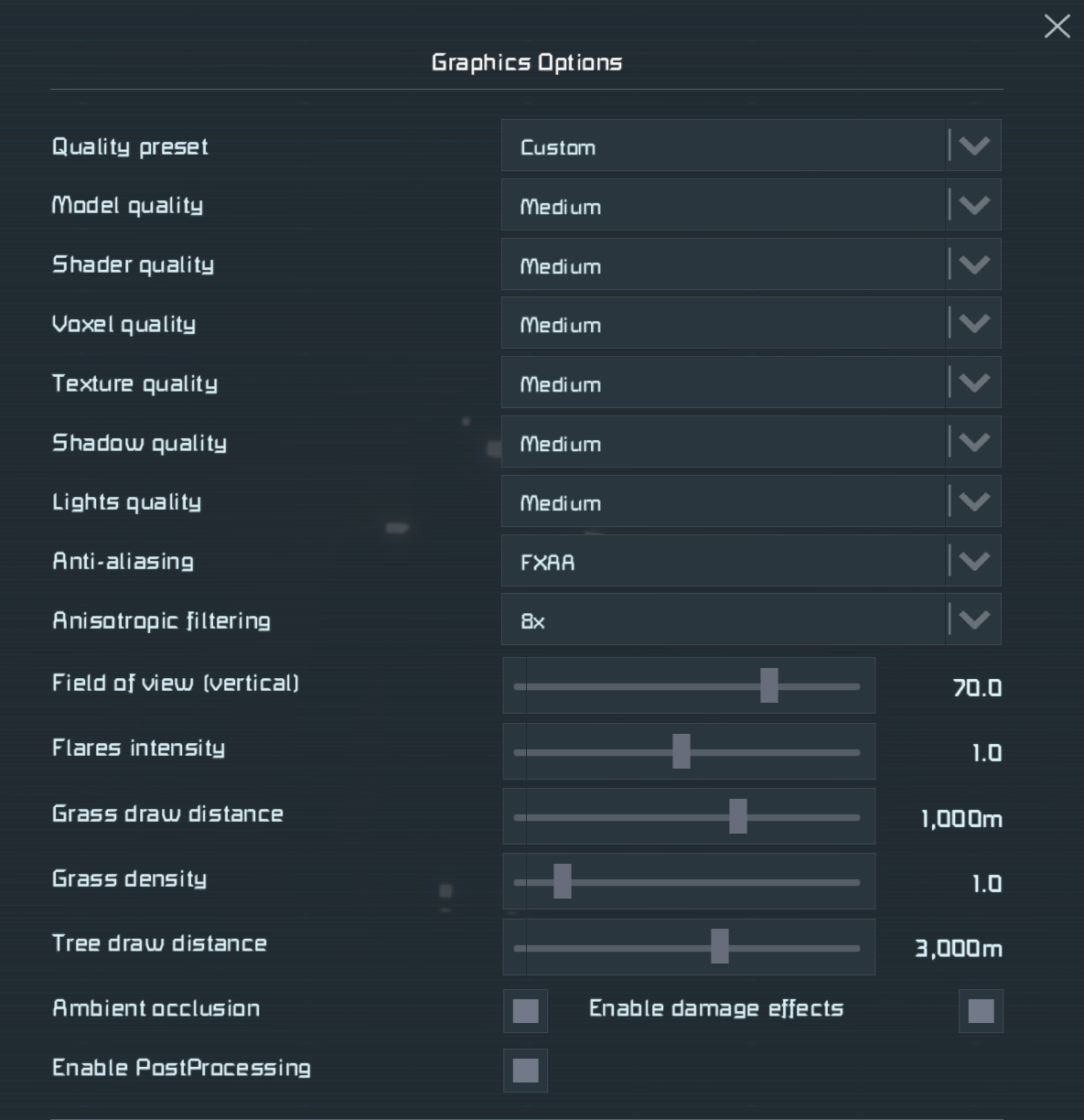Change the Texture quality setting
Viewport: 1084px width, 1120px height.
point(750,383)
